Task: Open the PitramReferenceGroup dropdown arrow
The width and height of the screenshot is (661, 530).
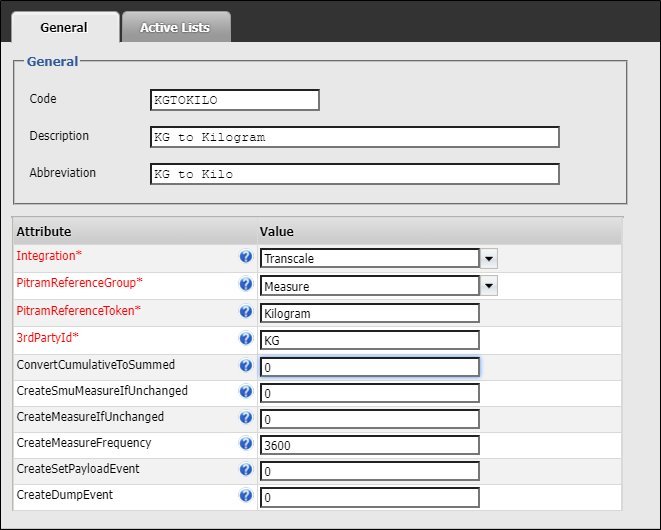Action: tap(489, 286)
